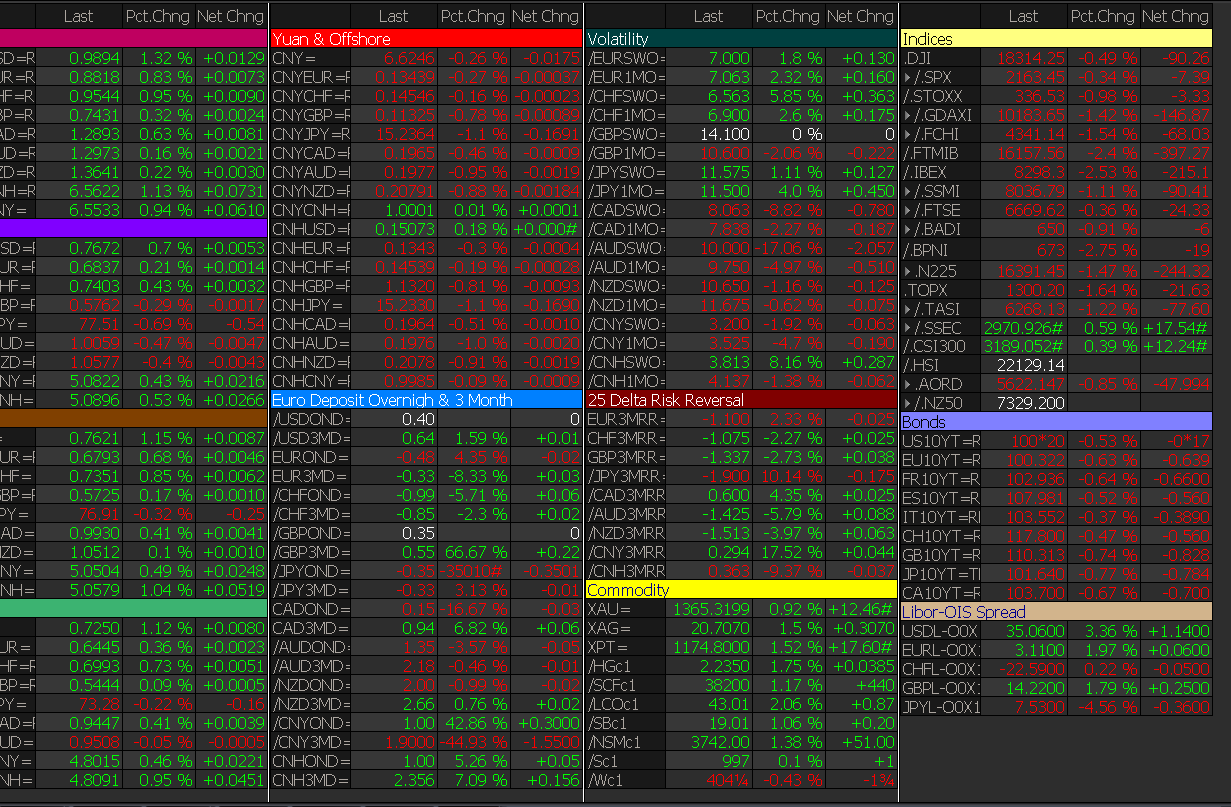
Task: Click the CNH3MD= deposit rate label
Action: tap(310, 780)
